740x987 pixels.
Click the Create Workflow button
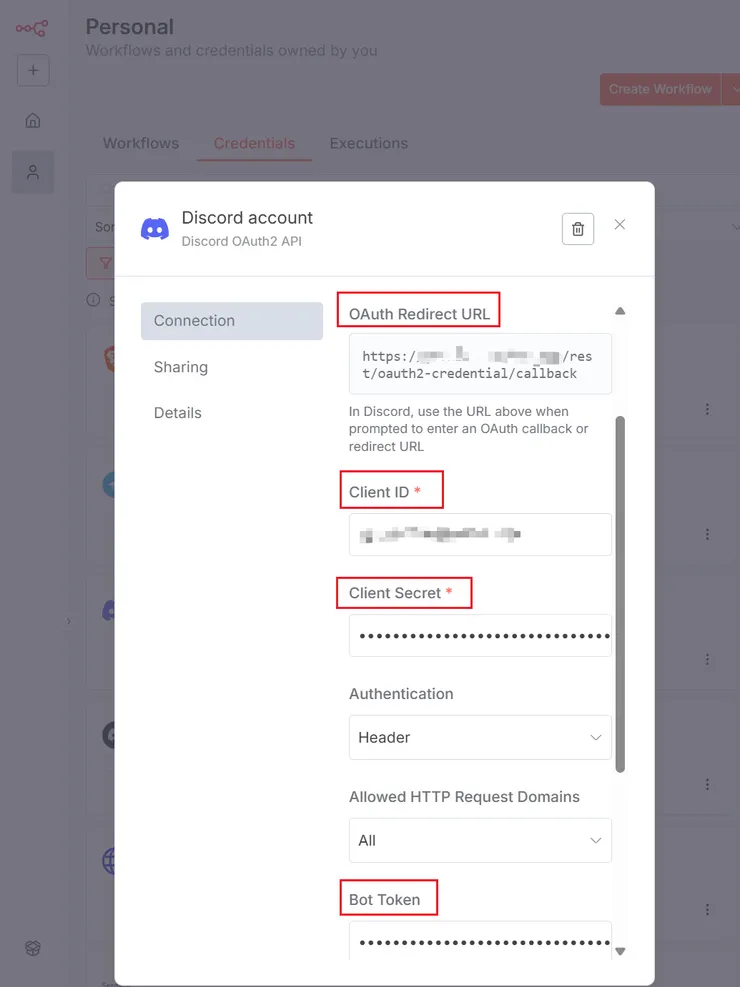[x=660, y=89]
